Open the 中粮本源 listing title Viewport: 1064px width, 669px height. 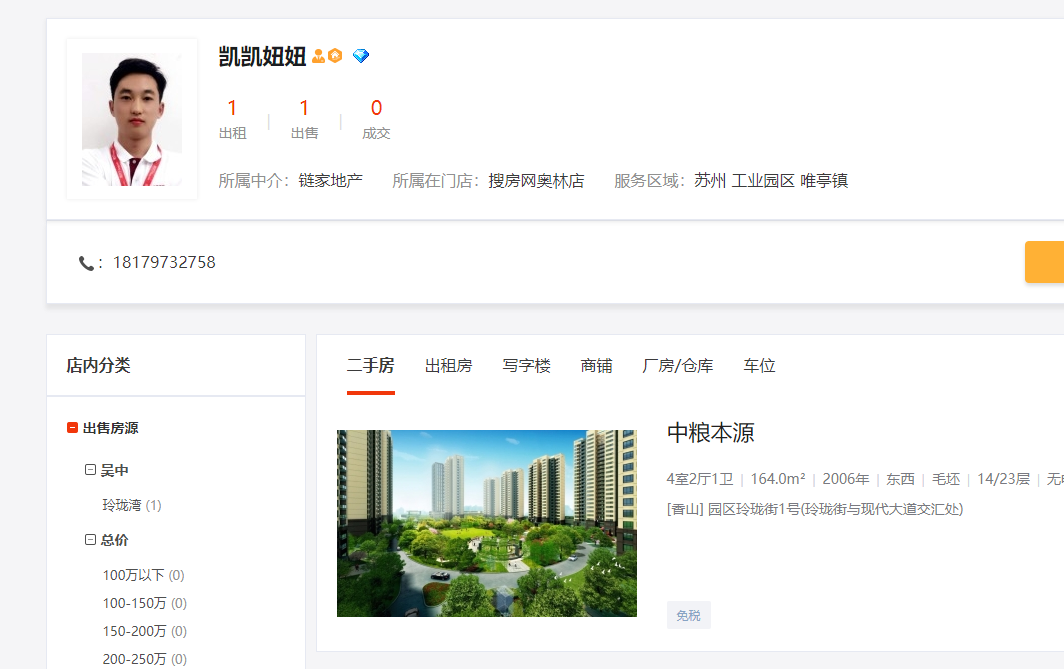pyautogui.click(x=710, y=433)
